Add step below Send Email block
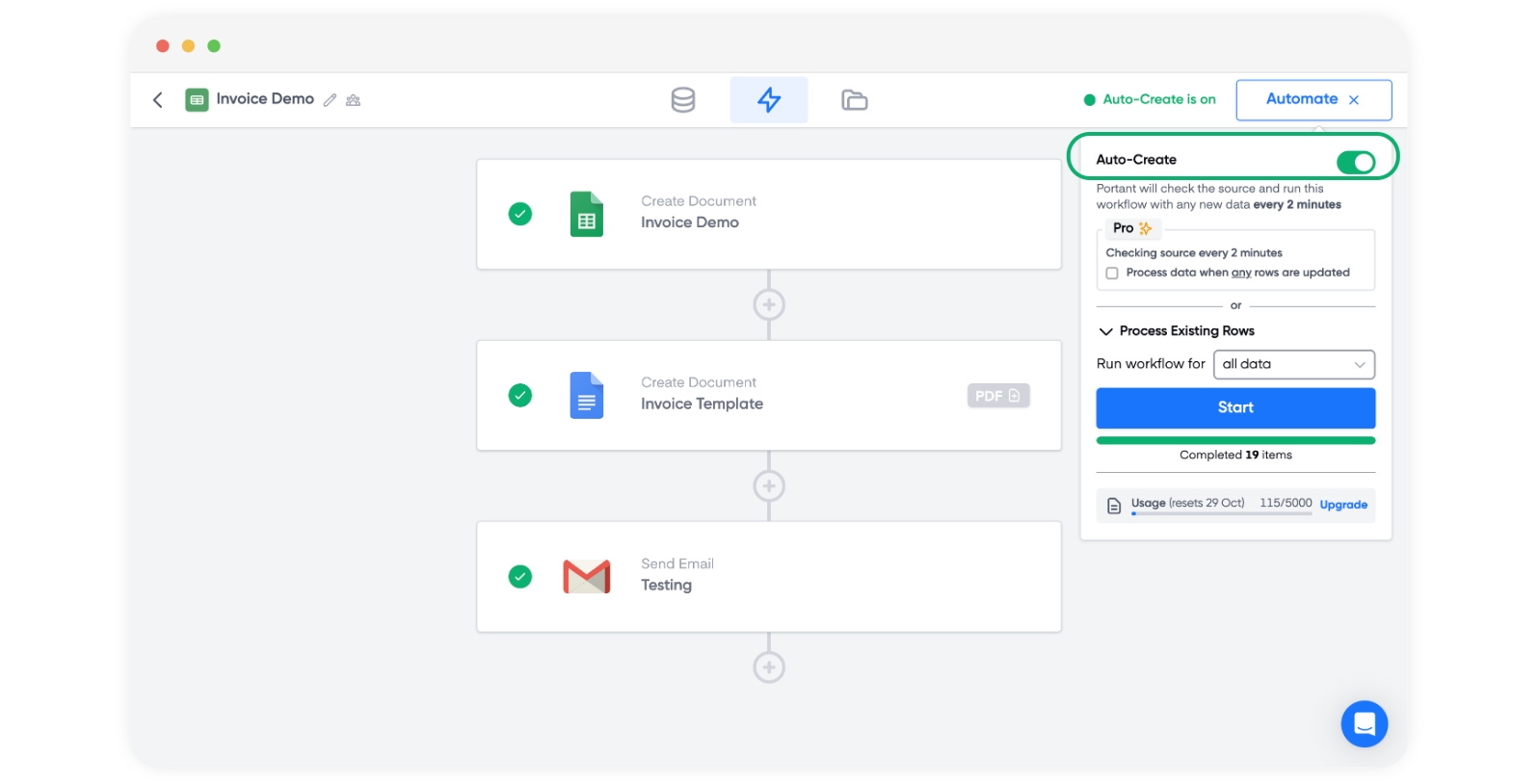Image resolution: width=1538 pixels, height=784 pixels. coord(769,667)
